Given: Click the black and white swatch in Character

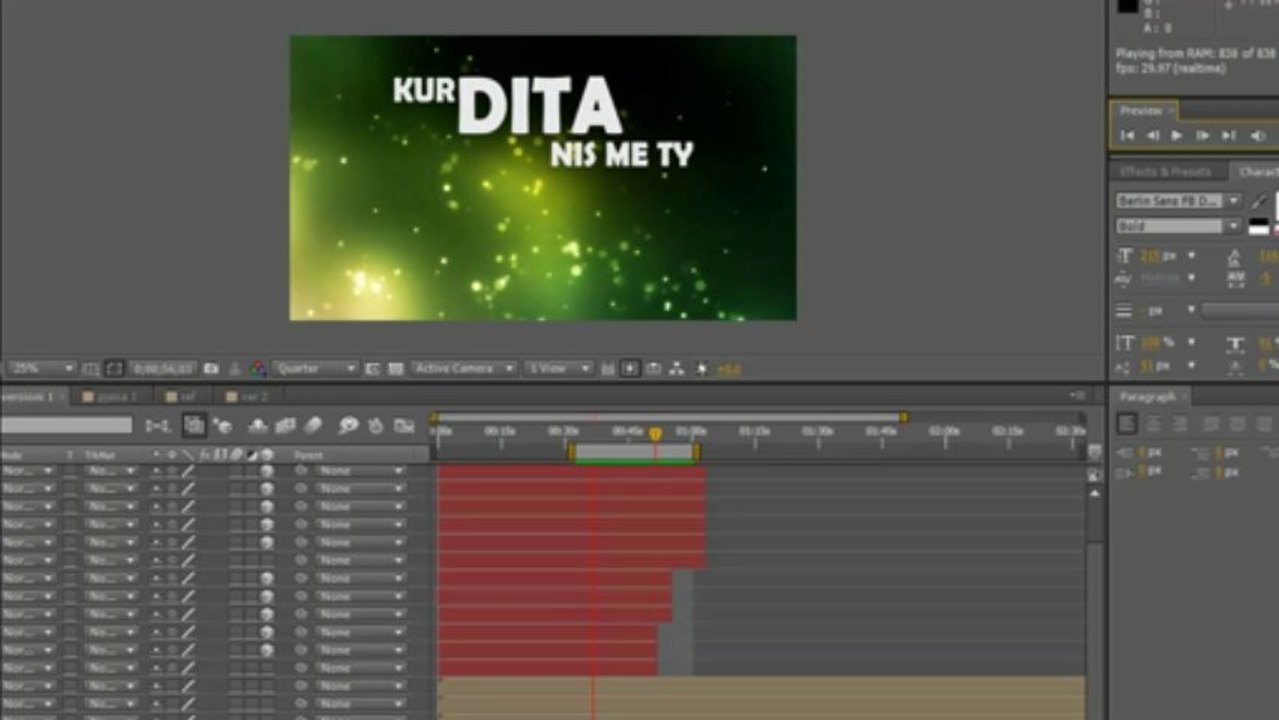Looking at the screenshot, I should [x=1259, y=227].
